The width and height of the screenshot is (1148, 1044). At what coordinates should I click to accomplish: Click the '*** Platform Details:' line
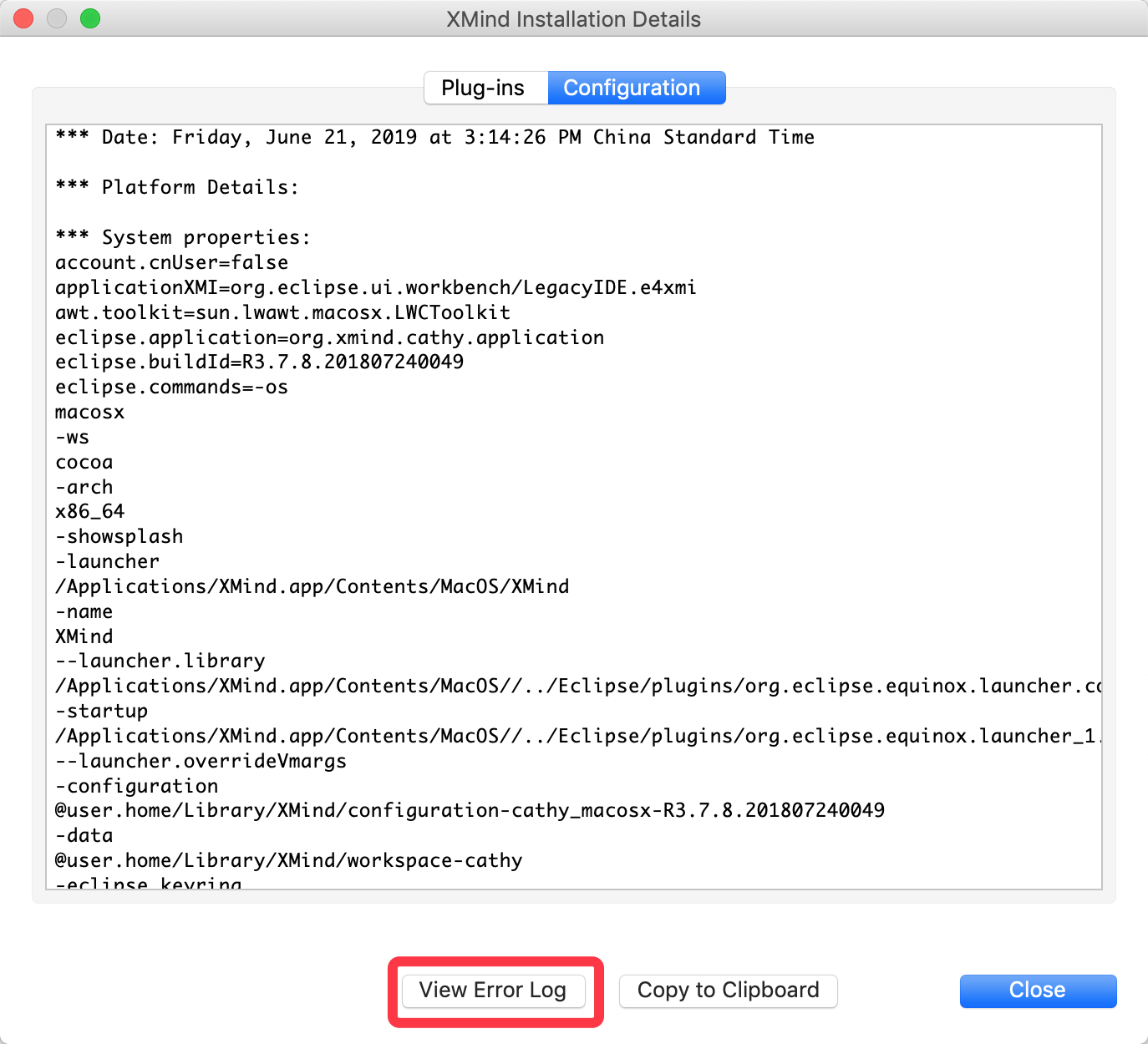(177, 187)
